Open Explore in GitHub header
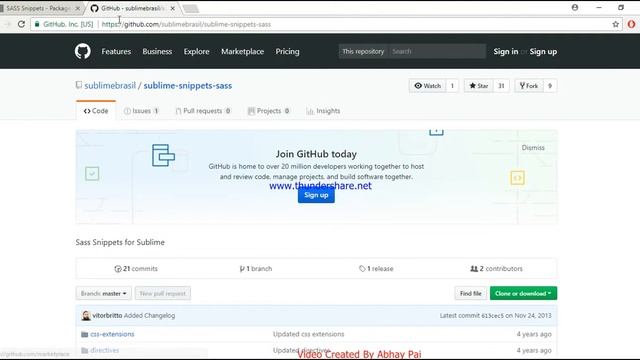 point(196,51)
